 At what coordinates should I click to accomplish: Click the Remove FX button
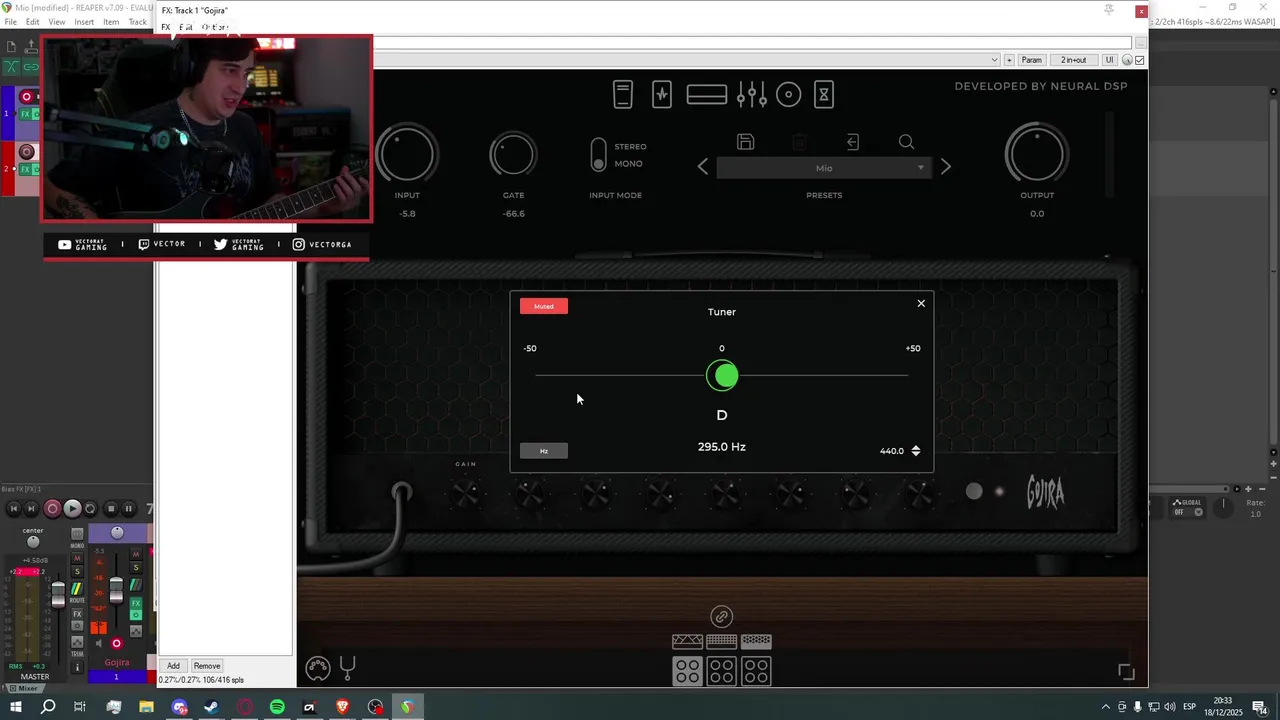point(207,666)
